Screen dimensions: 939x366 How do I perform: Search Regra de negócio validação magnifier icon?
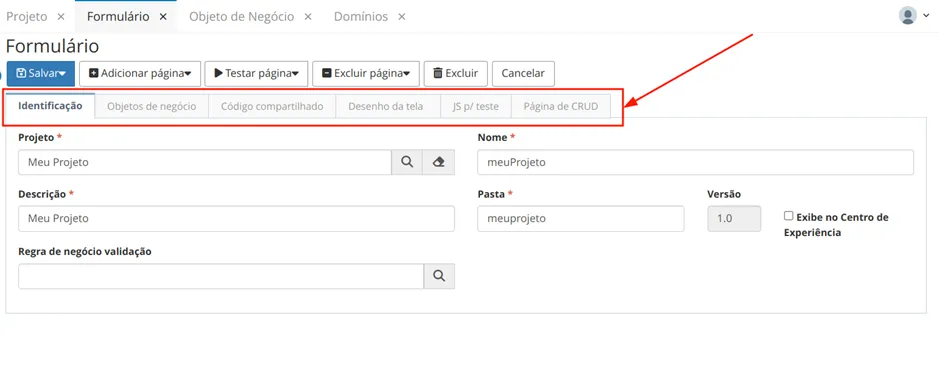[440, 276]
